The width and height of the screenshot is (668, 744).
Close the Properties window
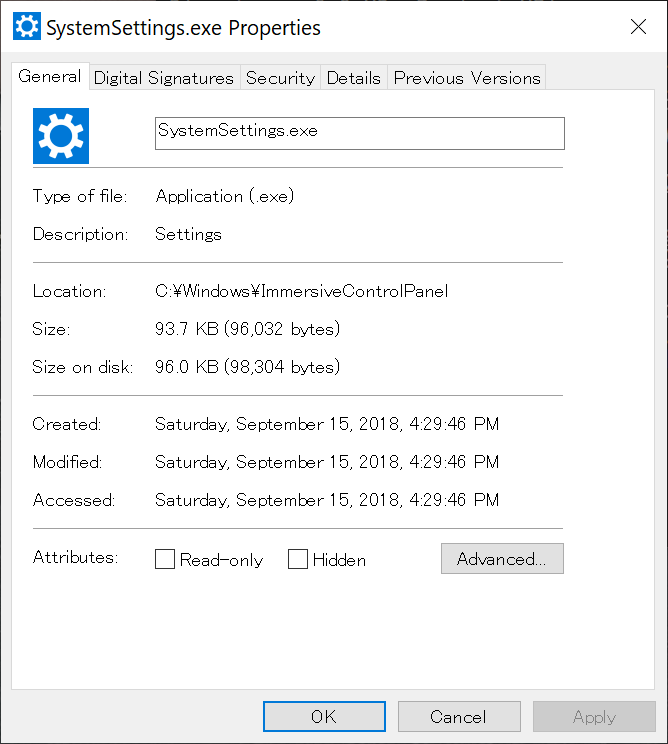[639, 27]
